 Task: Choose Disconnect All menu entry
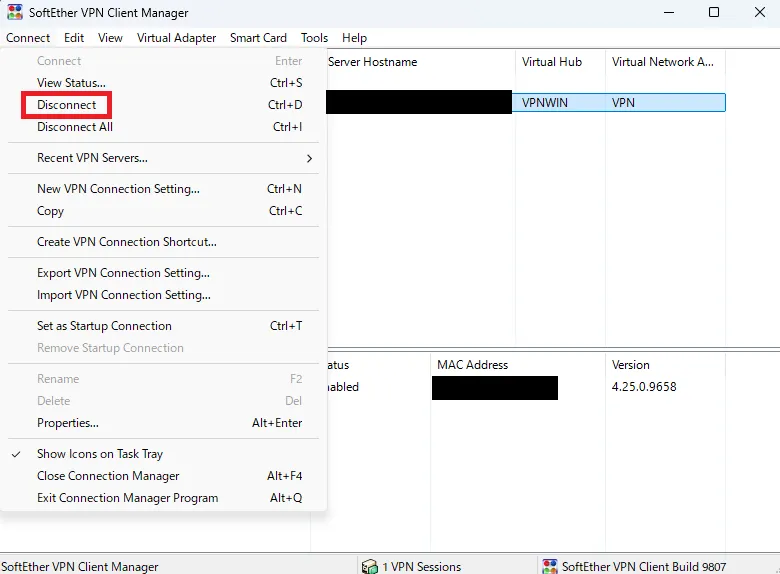tap(164, 127)
